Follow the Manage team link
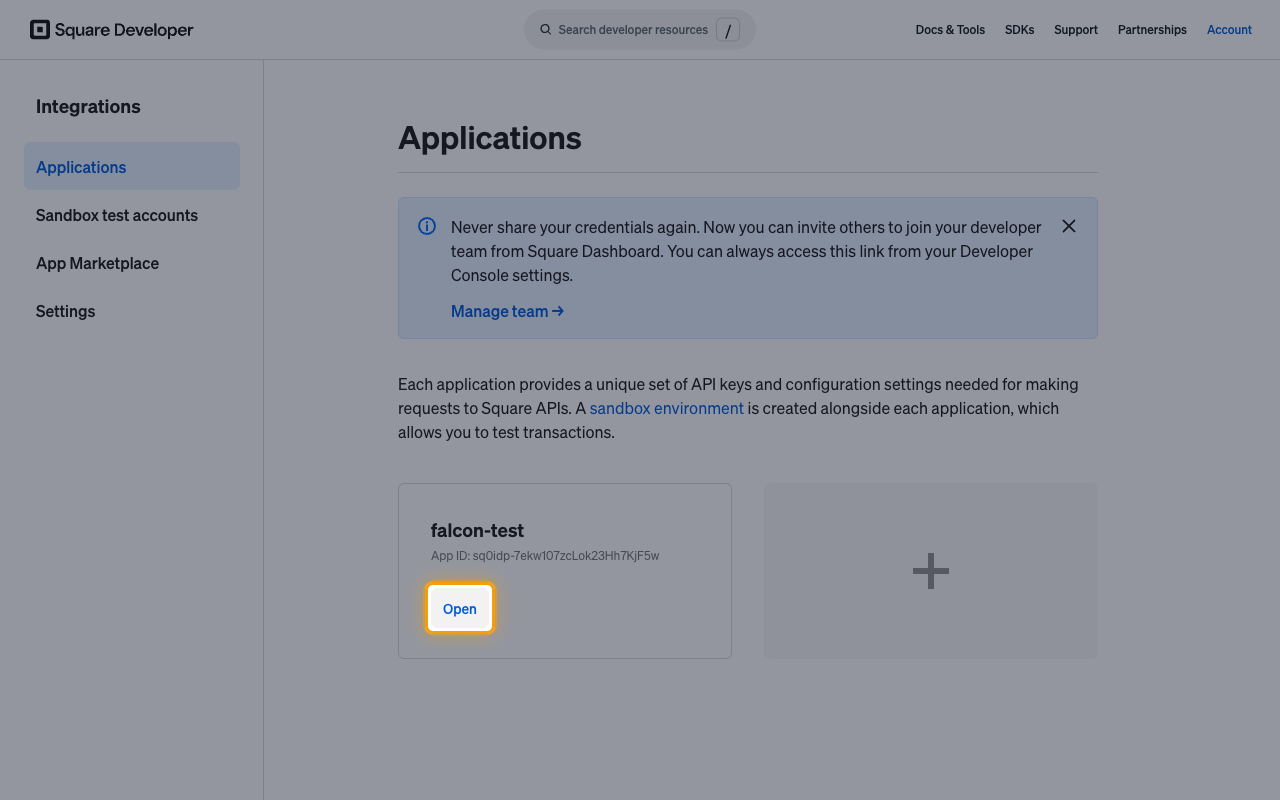 [x=508, y=311]
